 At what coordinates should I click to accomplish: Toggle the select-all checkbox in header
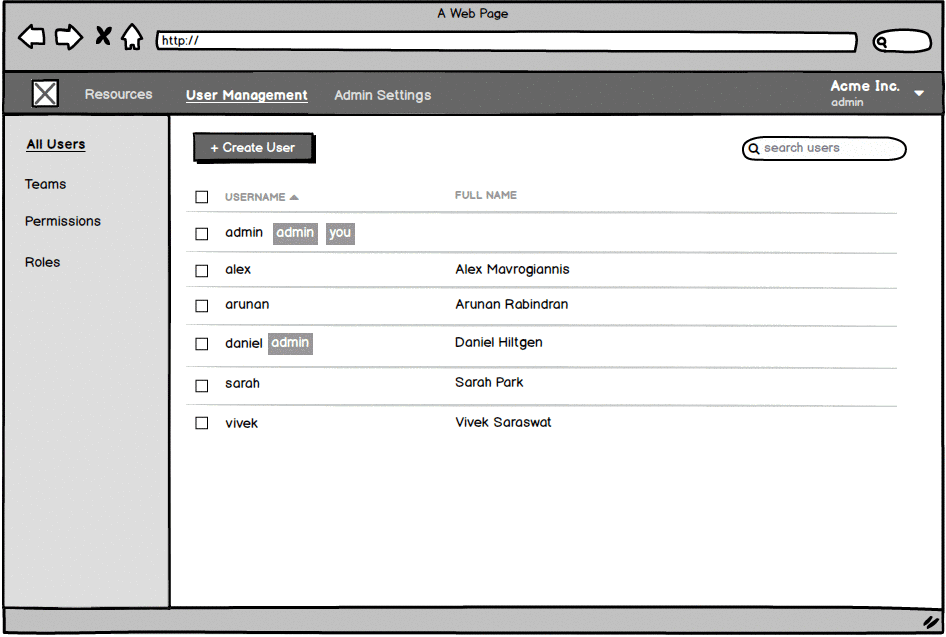click(x=202, y=197)
